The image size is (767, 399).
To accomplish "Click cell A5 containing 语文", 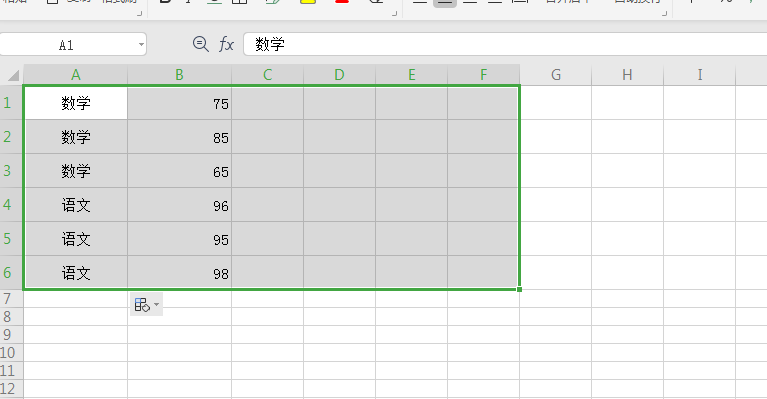I will click(75, 239).
